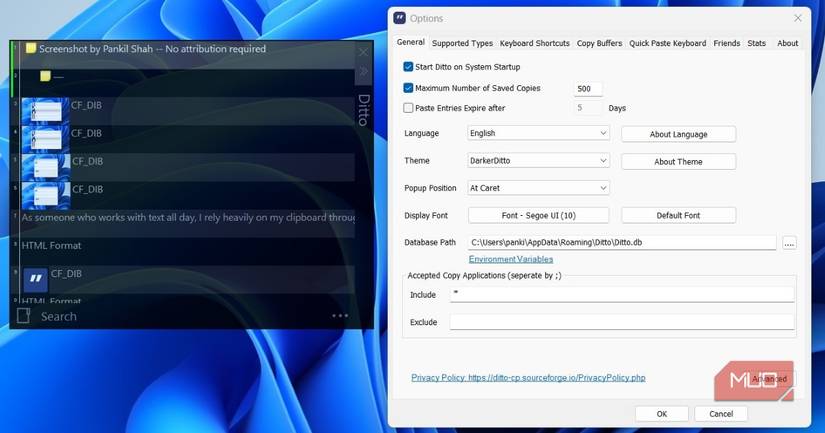825x433 pixels.
Task: Open the three-dot menu in Ditto window
Action: [x=340, y=316]
